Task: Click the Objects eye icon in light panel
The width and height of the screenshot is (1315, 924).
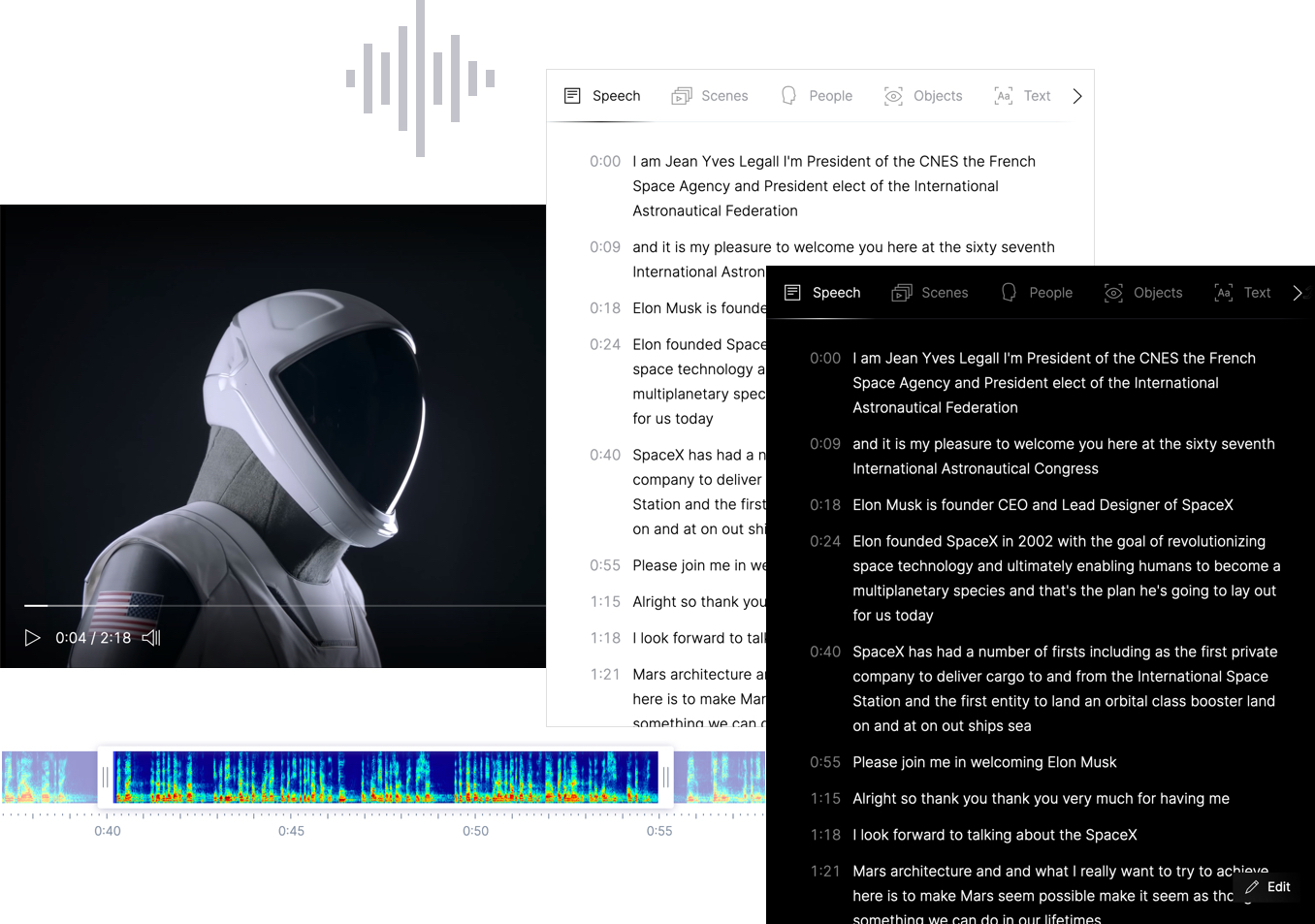Action: pyautogui.click(x=893, y=96)
